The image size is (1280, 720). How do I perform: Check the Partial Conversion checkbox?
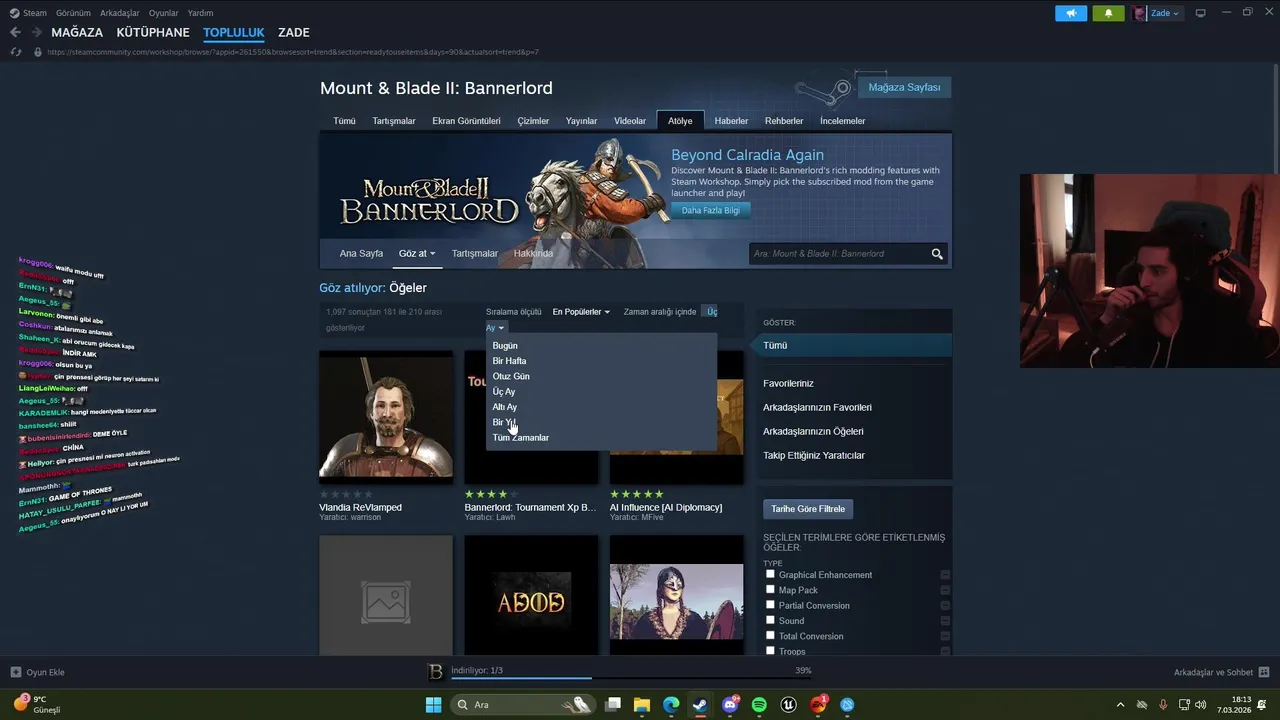[770, 605]
